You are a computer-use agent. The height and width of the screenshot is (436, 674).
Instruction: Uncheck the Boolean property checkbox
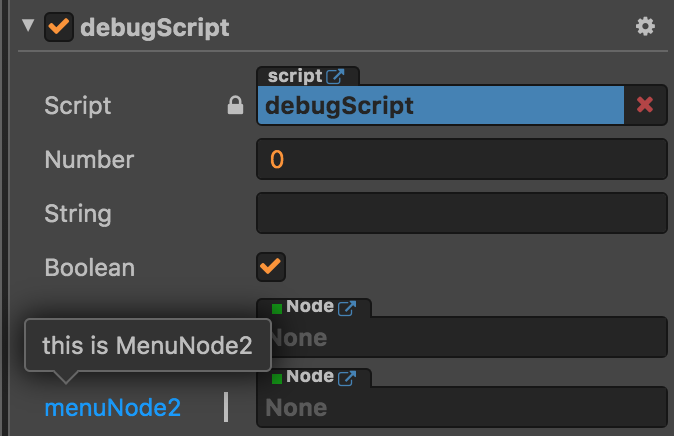(x=271, y=267)
